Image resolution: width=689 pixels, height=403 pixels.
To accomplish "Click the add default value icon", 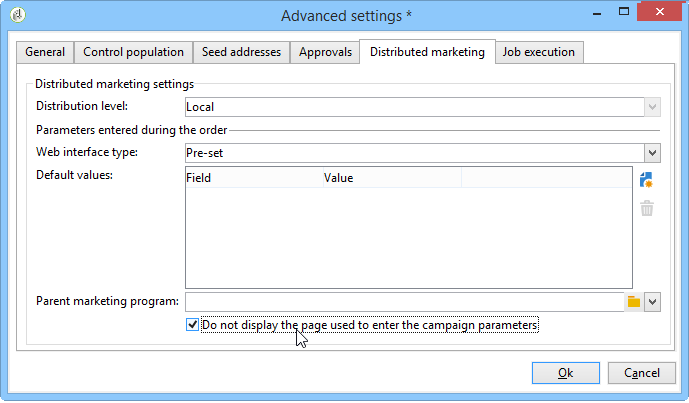I will coord(646,180).
